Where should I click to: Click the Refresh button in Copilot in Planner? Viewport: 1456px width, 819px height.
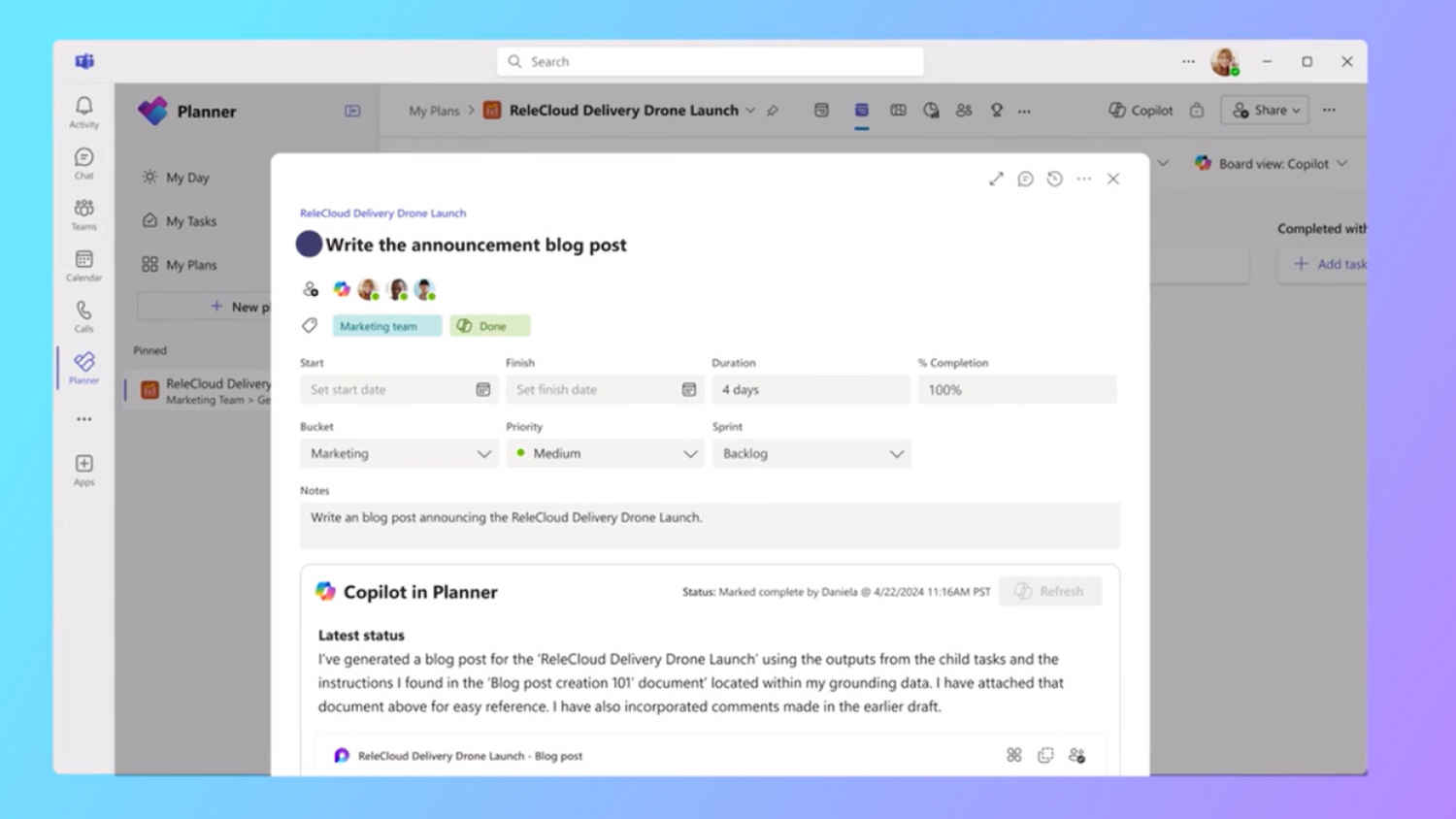[x=1050, y=591]
